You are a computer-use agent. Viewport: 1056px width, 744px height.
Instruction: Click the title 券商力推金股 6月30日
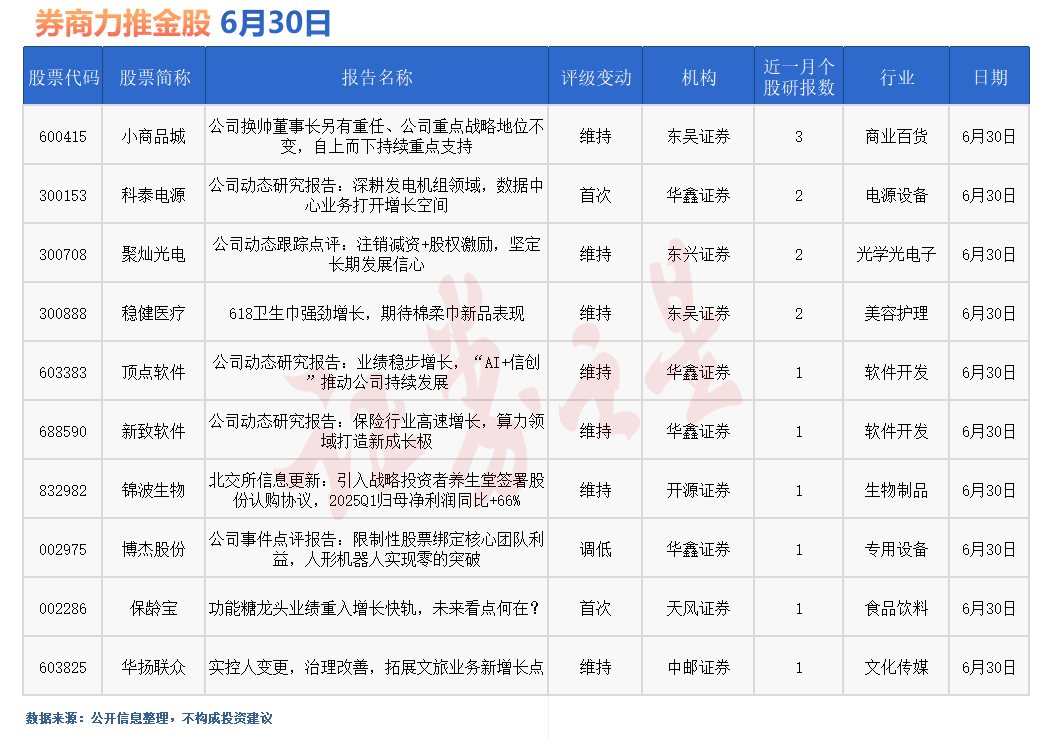click(x=183, y=23)
